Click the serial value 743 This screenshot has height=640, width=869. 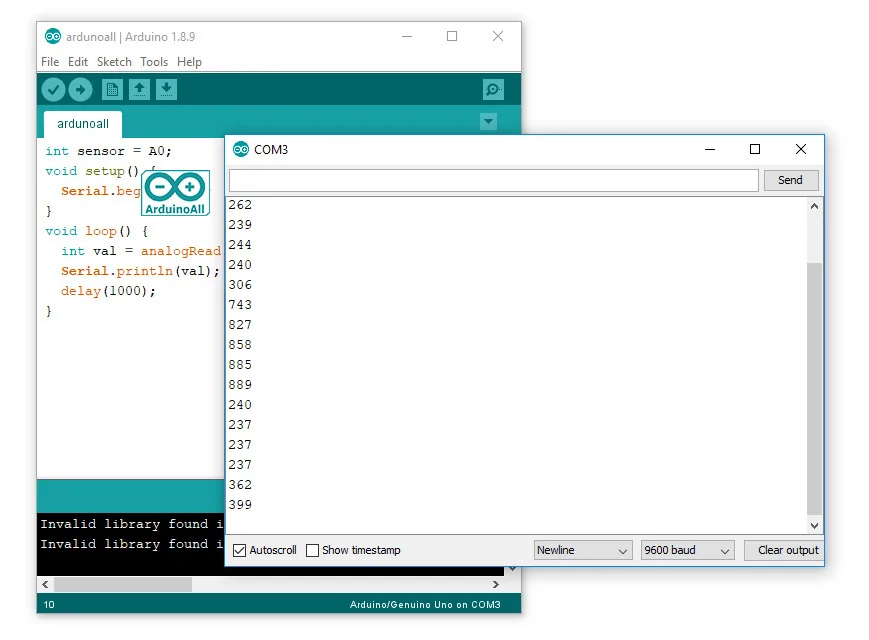coord(240,305)
